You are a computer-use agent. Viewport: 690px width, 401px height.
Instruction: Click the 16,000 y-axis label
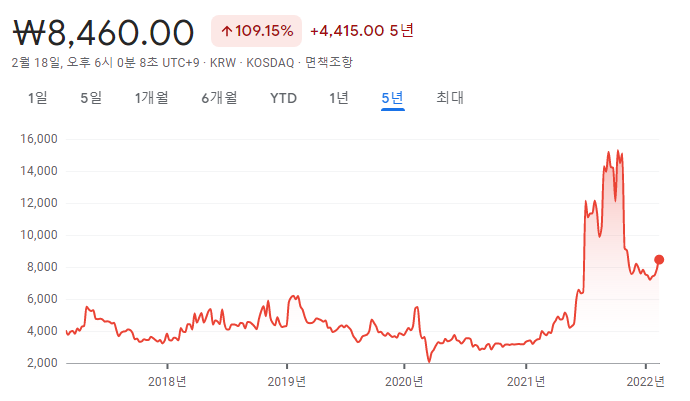39,139
